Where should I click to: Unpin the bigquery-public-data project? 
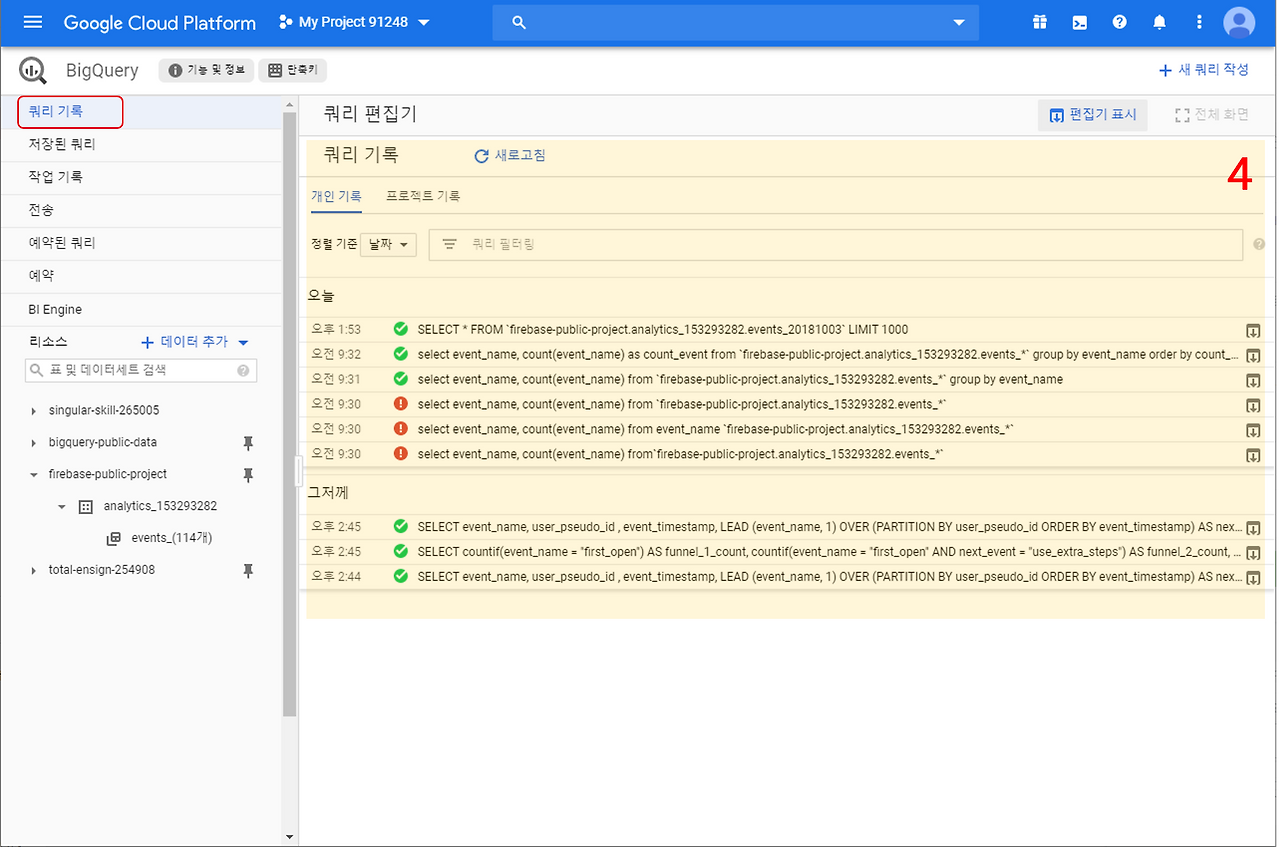click(249, 442)
